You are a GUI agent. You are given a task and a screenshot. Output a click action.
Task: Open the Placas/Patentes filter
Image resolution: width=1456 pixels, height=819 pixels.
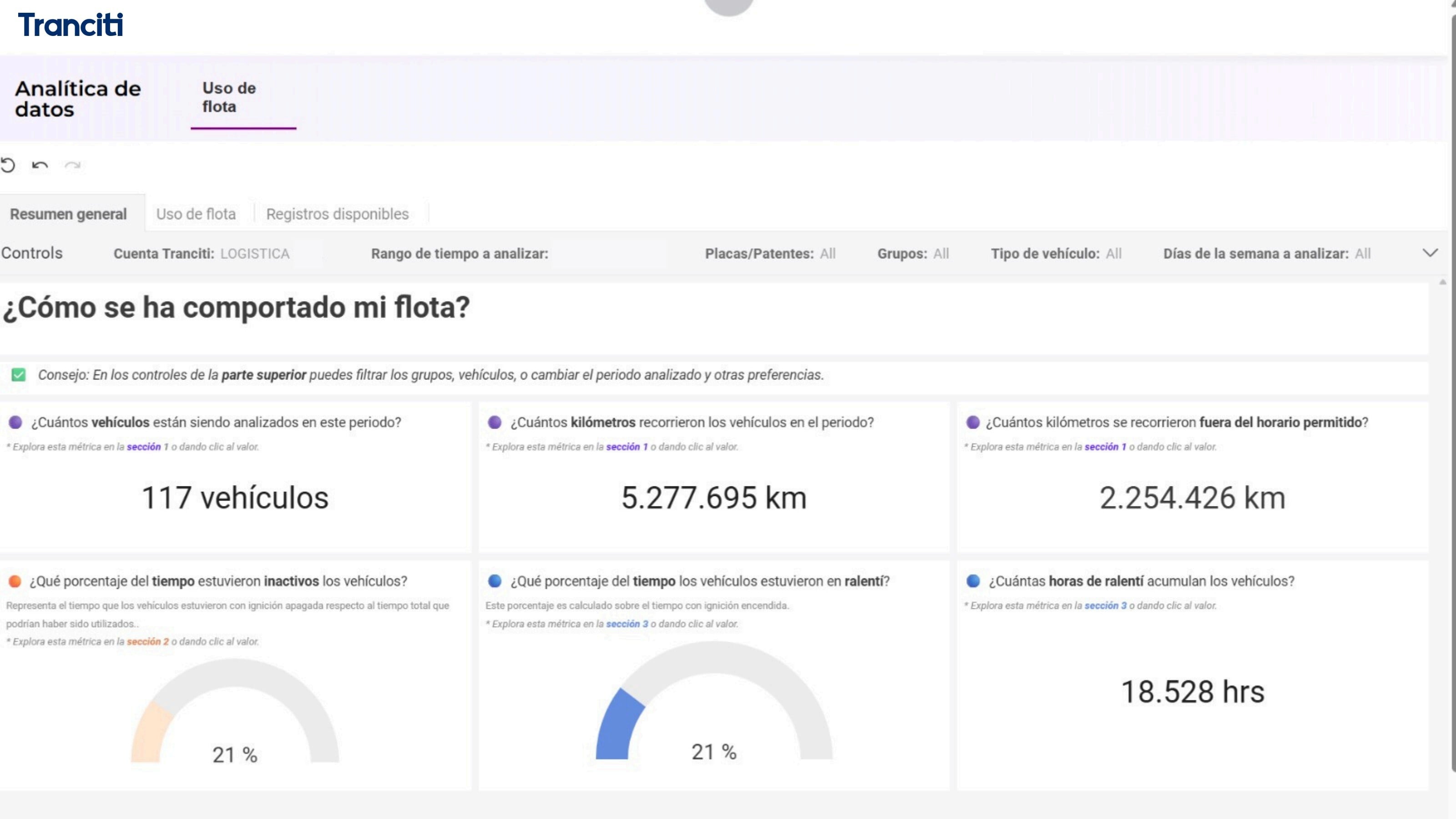(x=770, y=254)
